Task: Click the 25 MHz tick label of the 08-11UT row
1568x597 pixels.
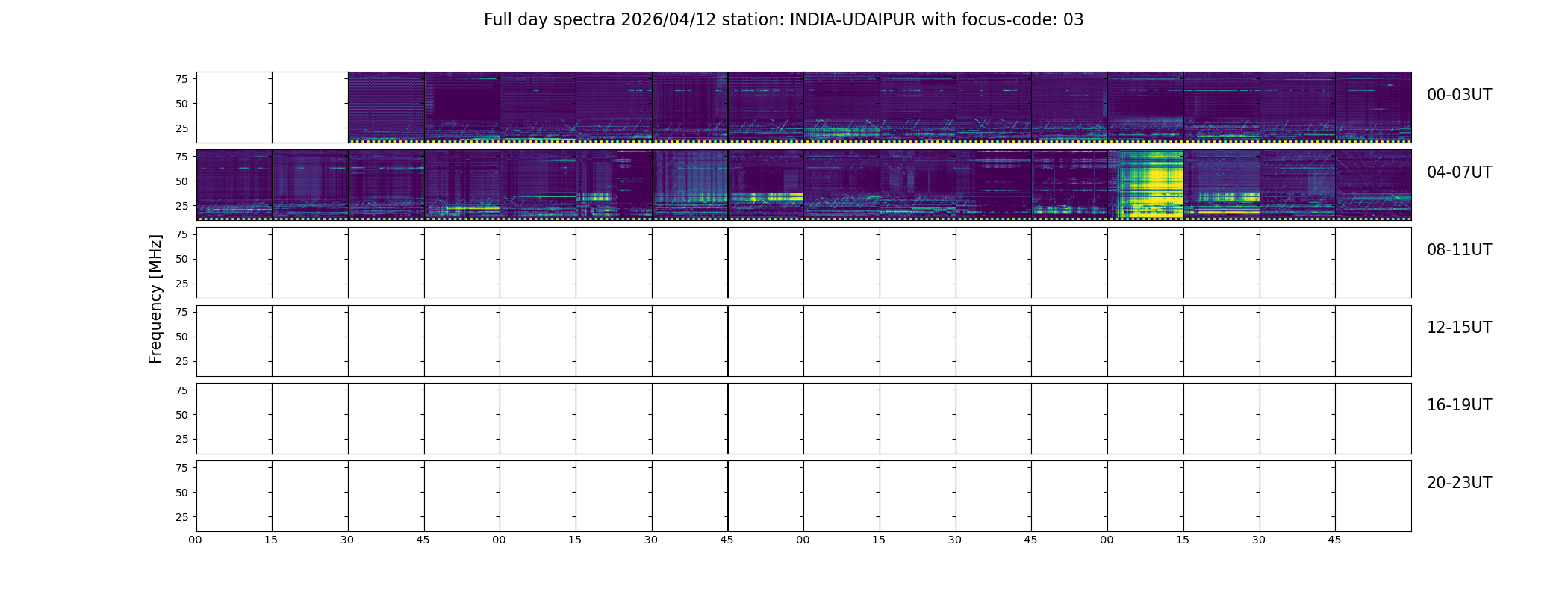Action: (181, 284)
